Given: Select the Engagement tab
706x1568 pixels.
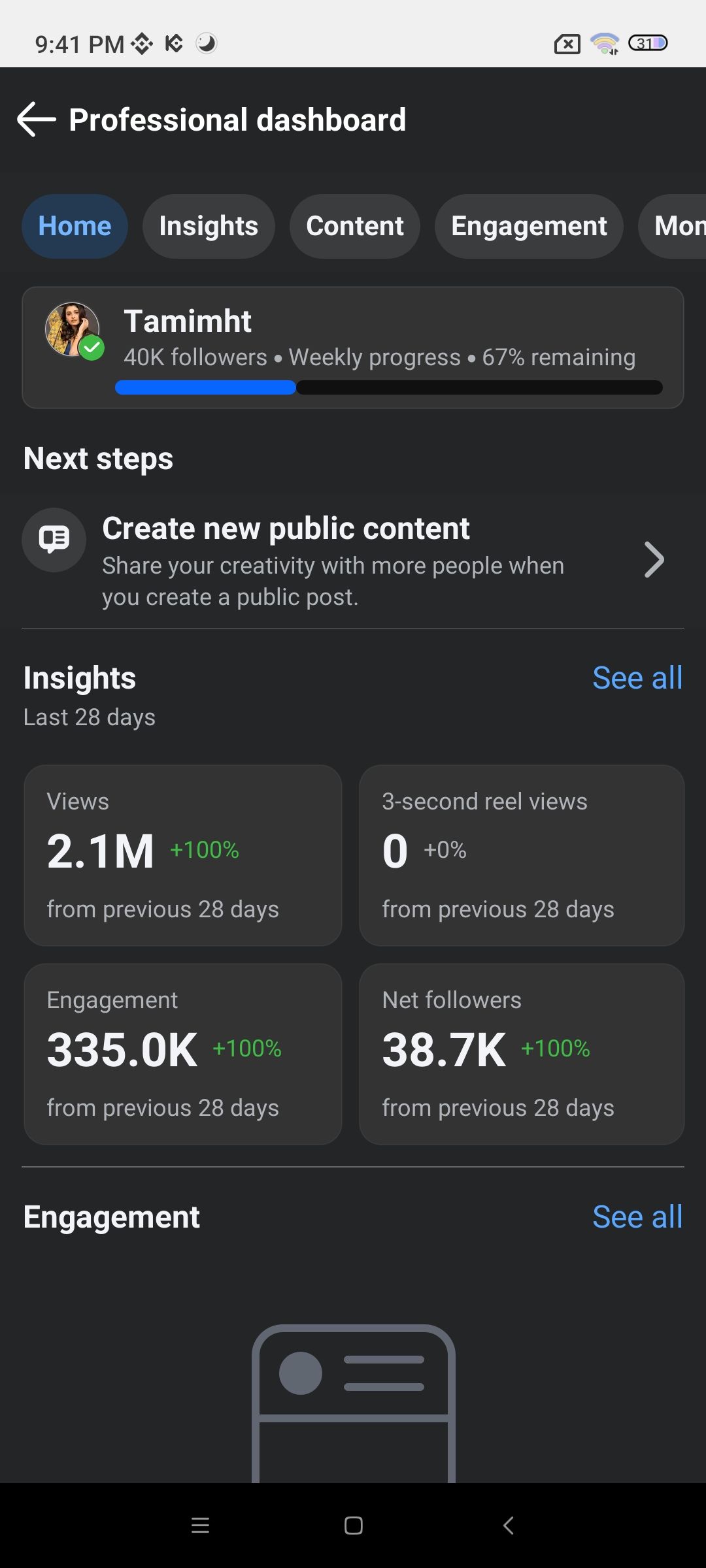Looking at the screenshot, I should click(529, 226).
